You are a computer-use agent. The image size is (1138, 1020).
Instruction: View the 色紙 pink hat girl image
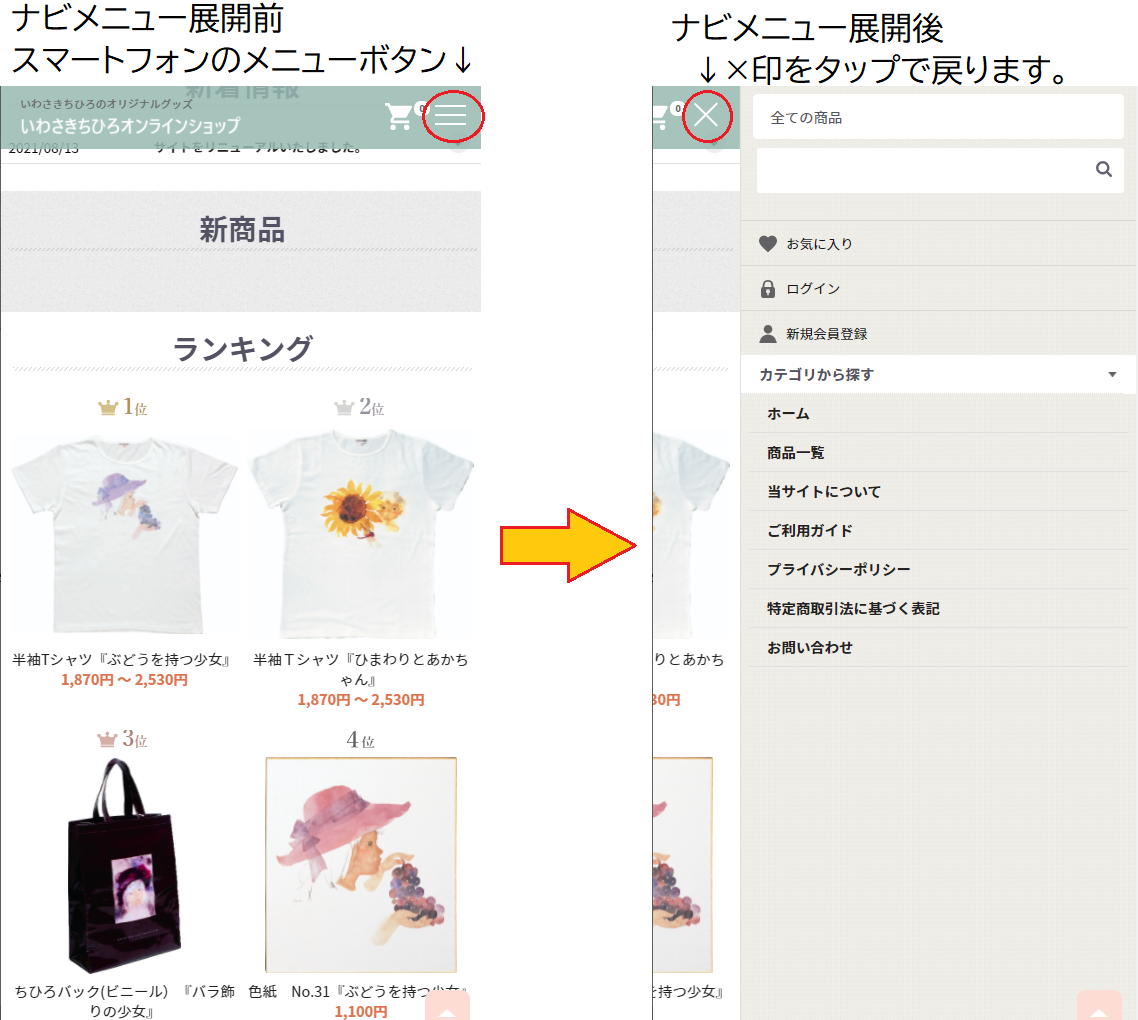coord(361,865)
